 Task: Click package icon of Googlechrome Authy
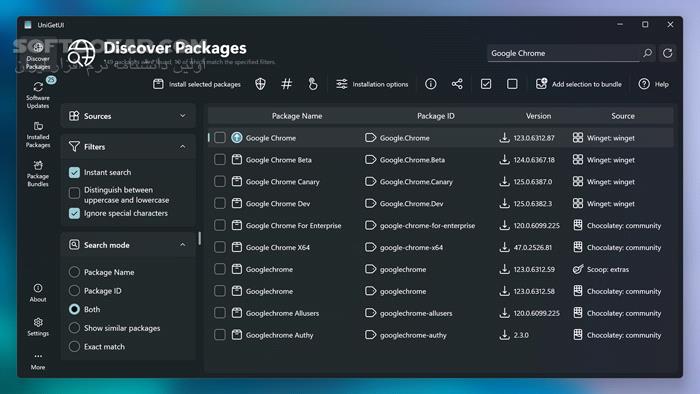pos(237,335)
